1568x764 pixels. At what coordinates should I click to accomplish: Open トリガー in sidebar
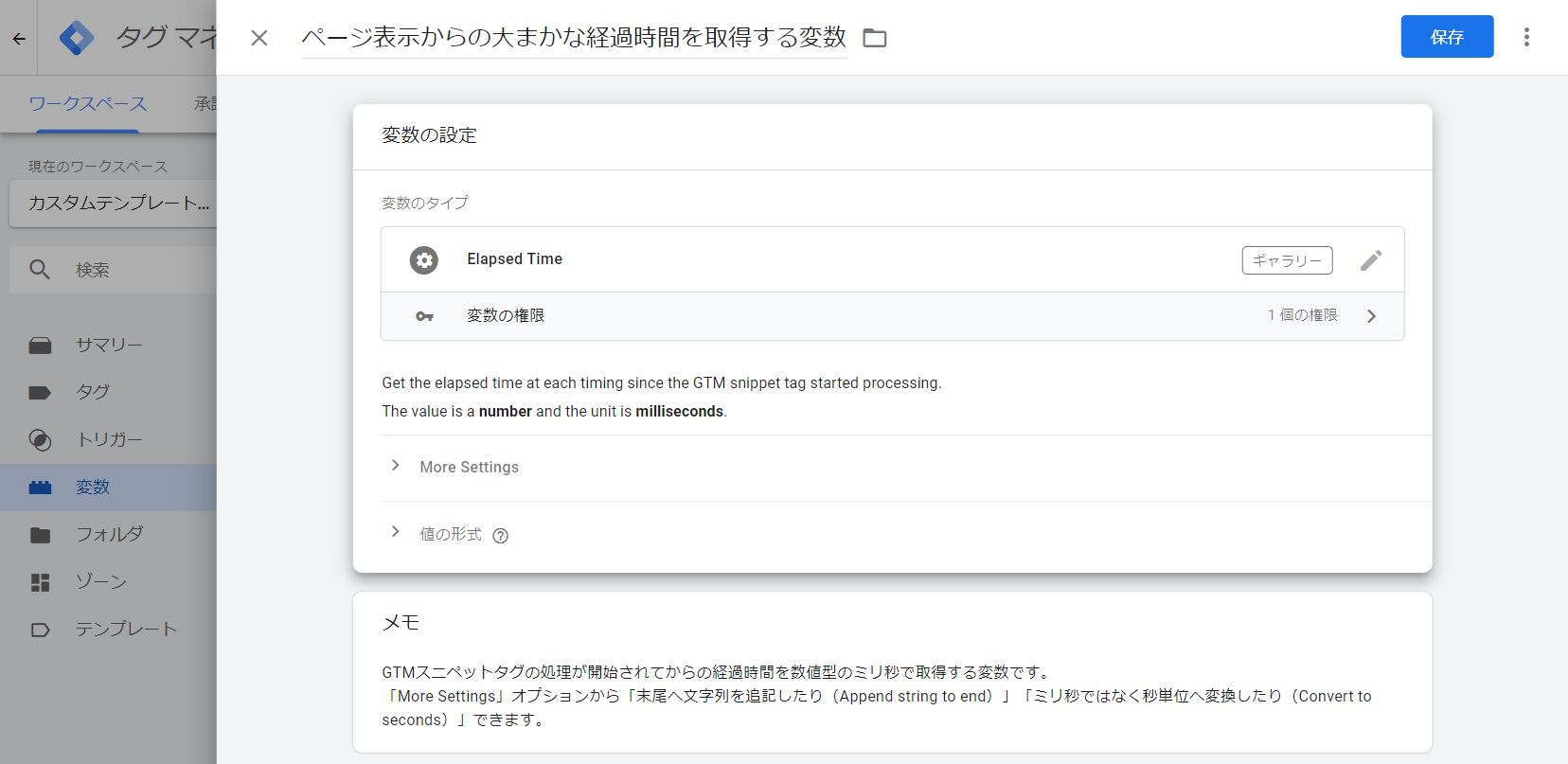[x=109, y=440]
